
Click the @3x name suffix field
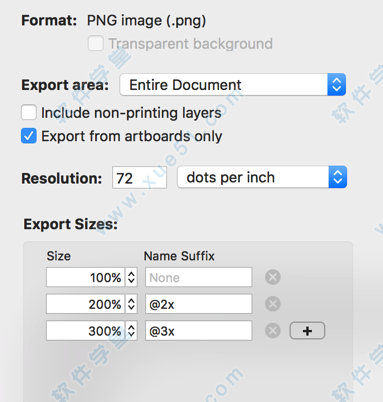point(199,331)
